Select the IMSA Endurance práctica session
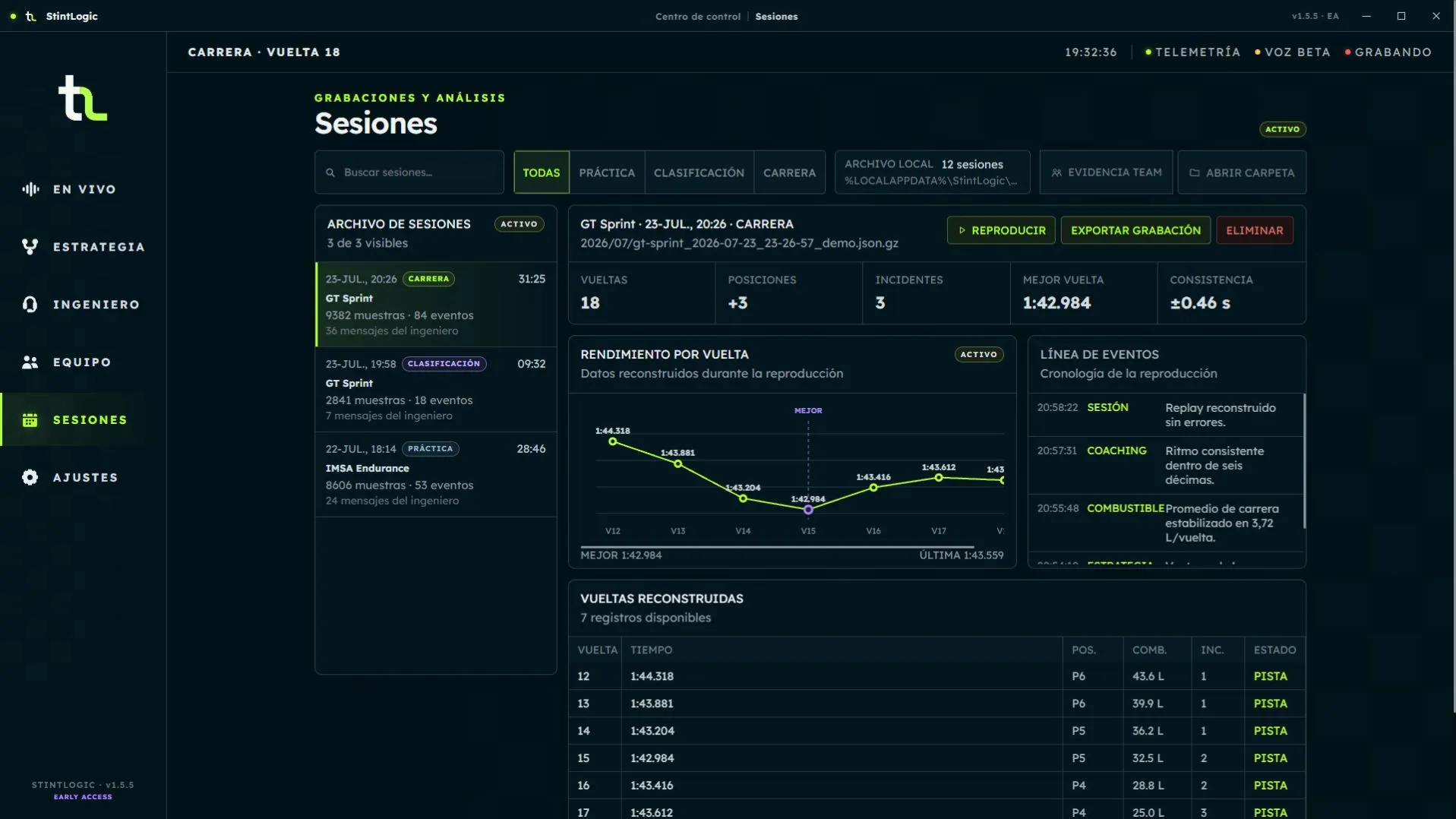The height and width of the screenshot is (819, 1456). [x=436, y=475]
